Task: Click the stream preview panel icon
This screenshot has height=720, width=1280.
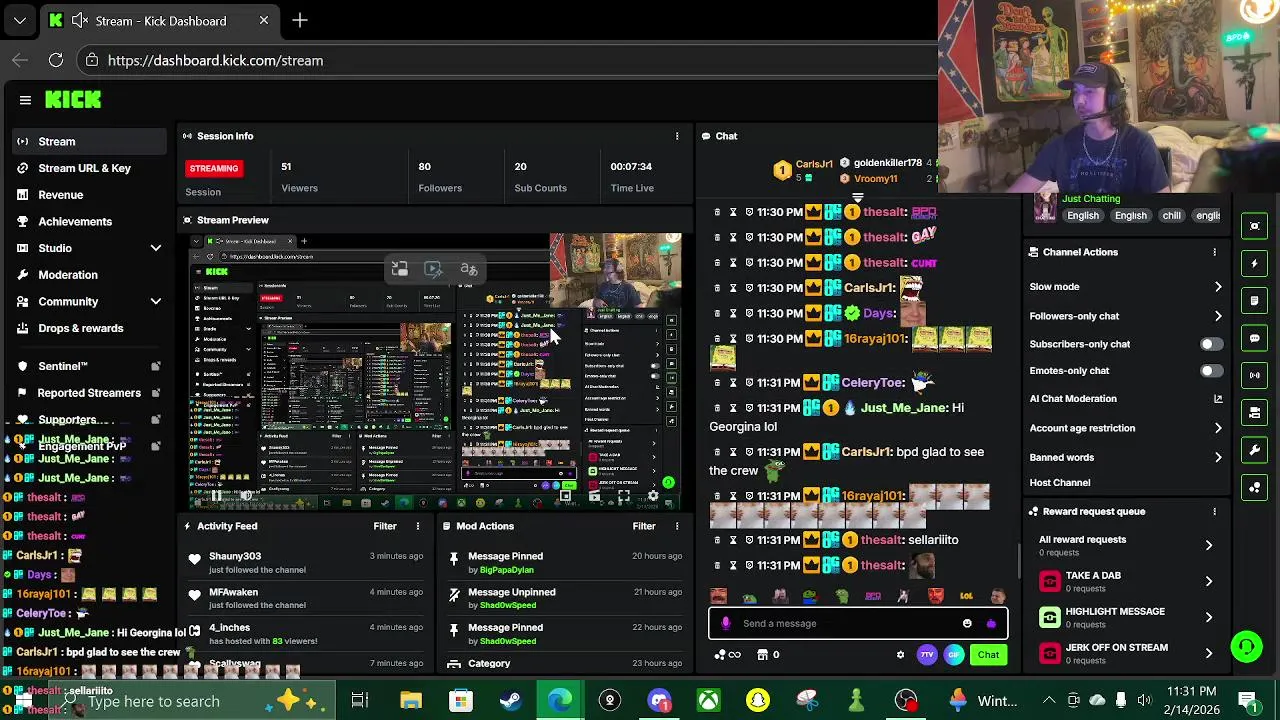Action: click(x=1255, y=226)
